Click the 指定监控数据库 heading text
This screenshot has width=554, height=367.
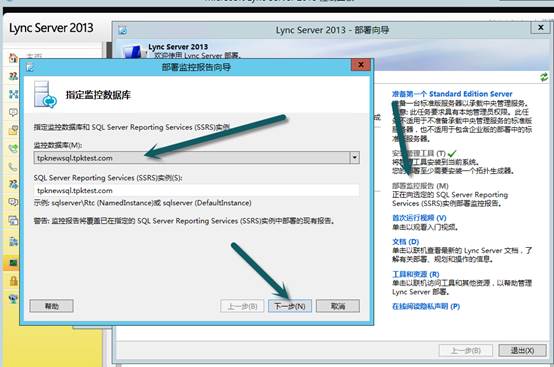pyautogui.click(x=98, y=95)
